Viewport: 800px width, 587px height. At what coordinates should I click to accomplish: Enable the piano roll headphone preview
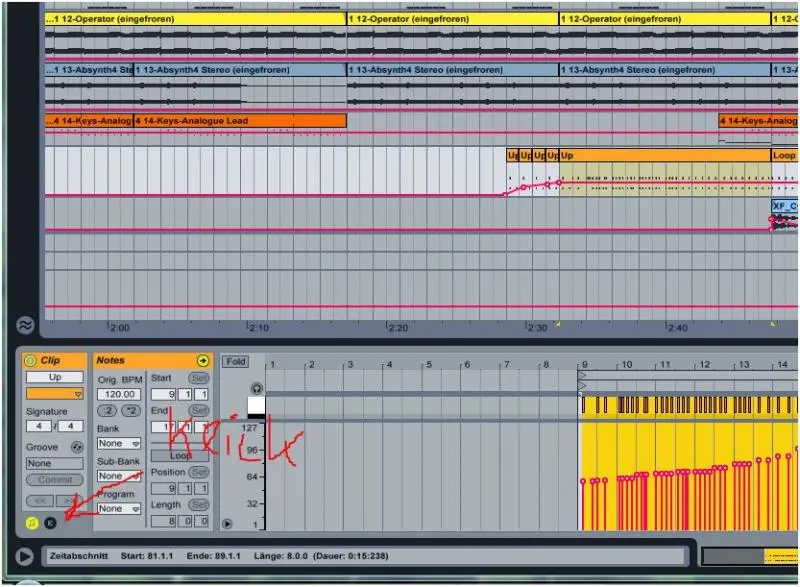[257, 387]
